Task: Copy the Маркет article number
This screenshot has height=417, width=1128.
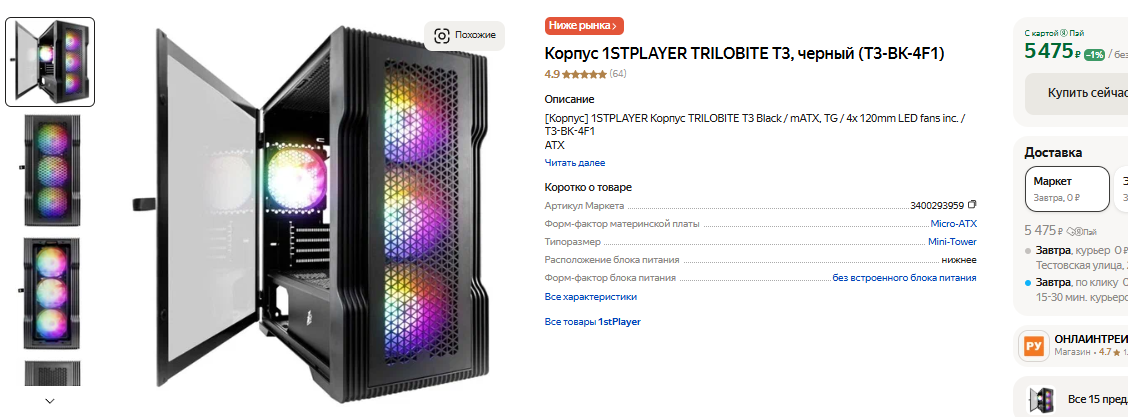Action: 971,205
